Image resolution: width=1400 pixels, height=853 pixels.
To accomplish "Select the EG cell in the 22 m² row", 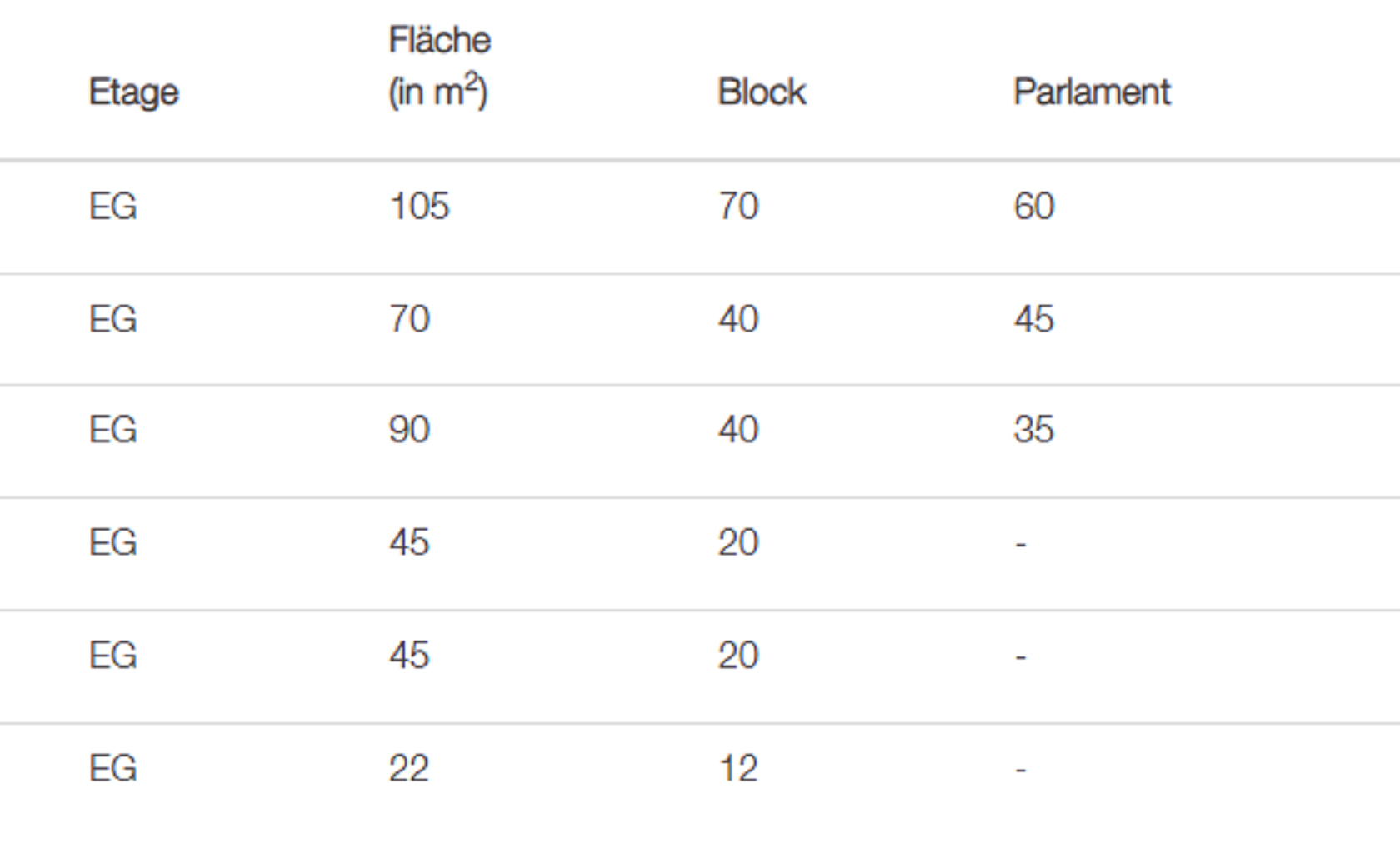I will [113, 769].
